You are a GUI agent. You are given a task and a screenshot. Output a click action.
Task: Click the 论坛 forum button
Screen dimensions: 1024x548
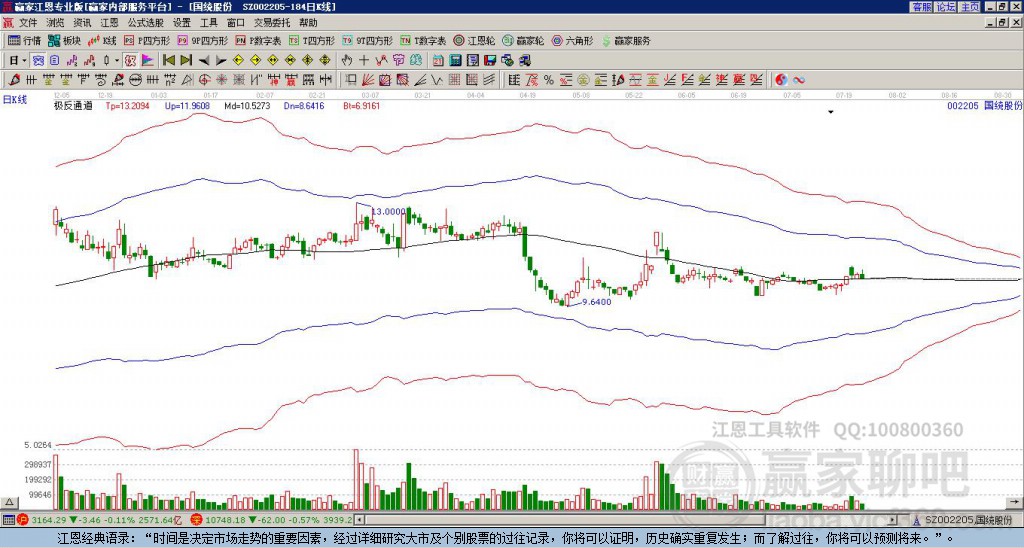pyautogui.click(x=945, y=7)
